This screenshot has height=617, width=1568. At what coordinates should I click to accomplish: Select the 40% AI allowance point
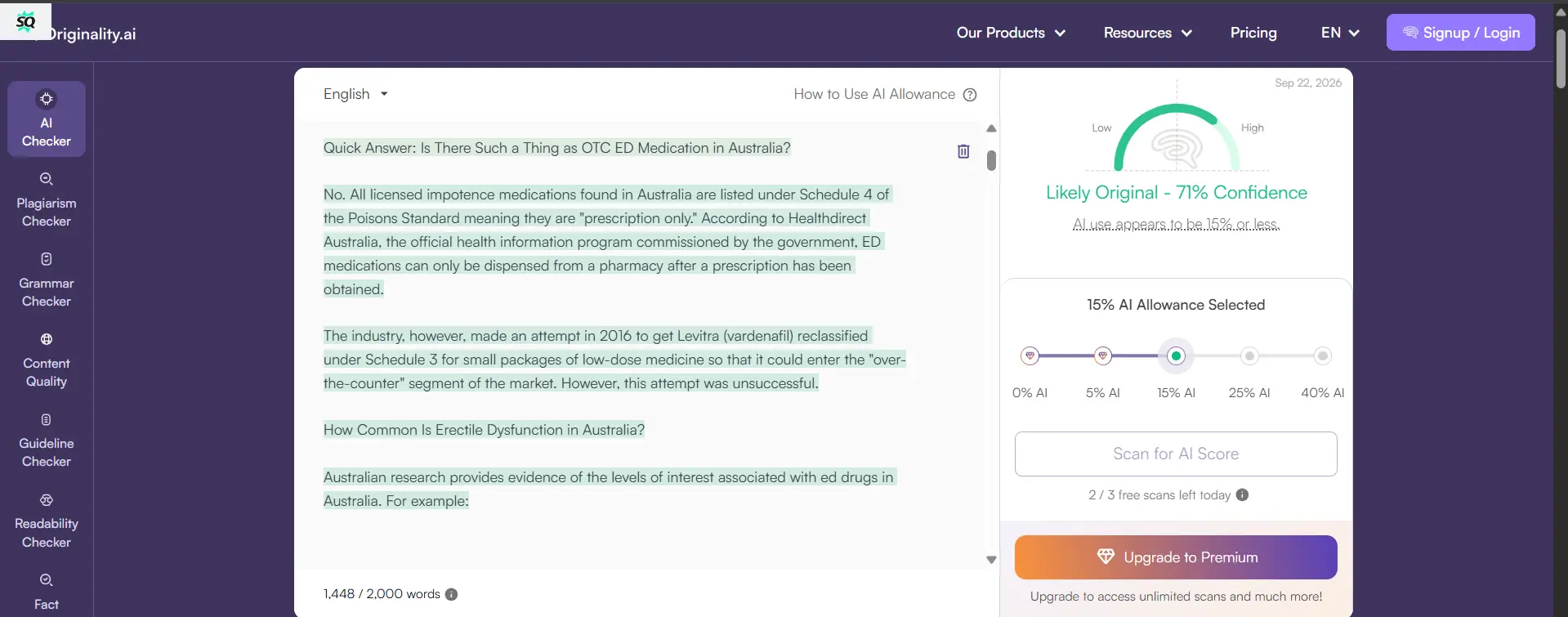pyautogui.click(x=1323, y=355)
